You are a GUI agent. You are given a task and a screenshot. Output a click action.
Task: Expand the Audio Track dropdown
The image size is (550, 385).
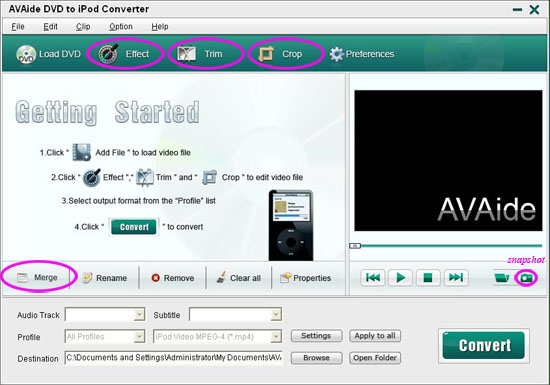click(x=139, y=315)
